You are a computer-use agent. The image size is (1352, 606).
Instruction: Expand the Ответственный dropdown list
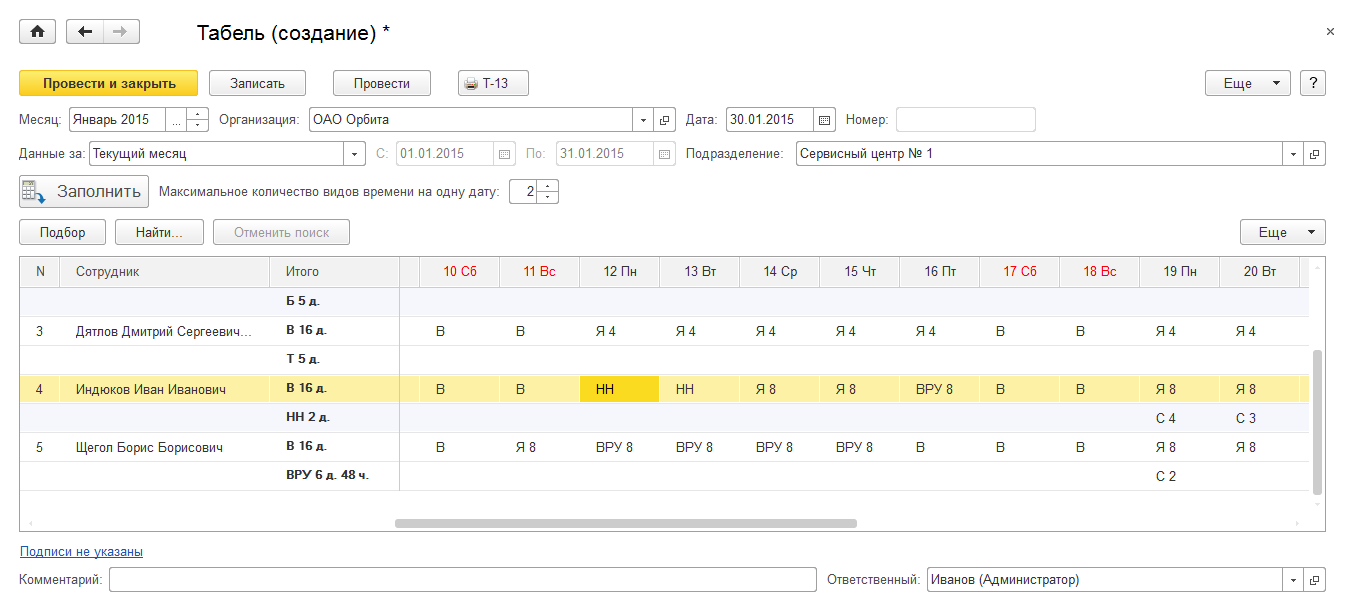[1293, 580]
